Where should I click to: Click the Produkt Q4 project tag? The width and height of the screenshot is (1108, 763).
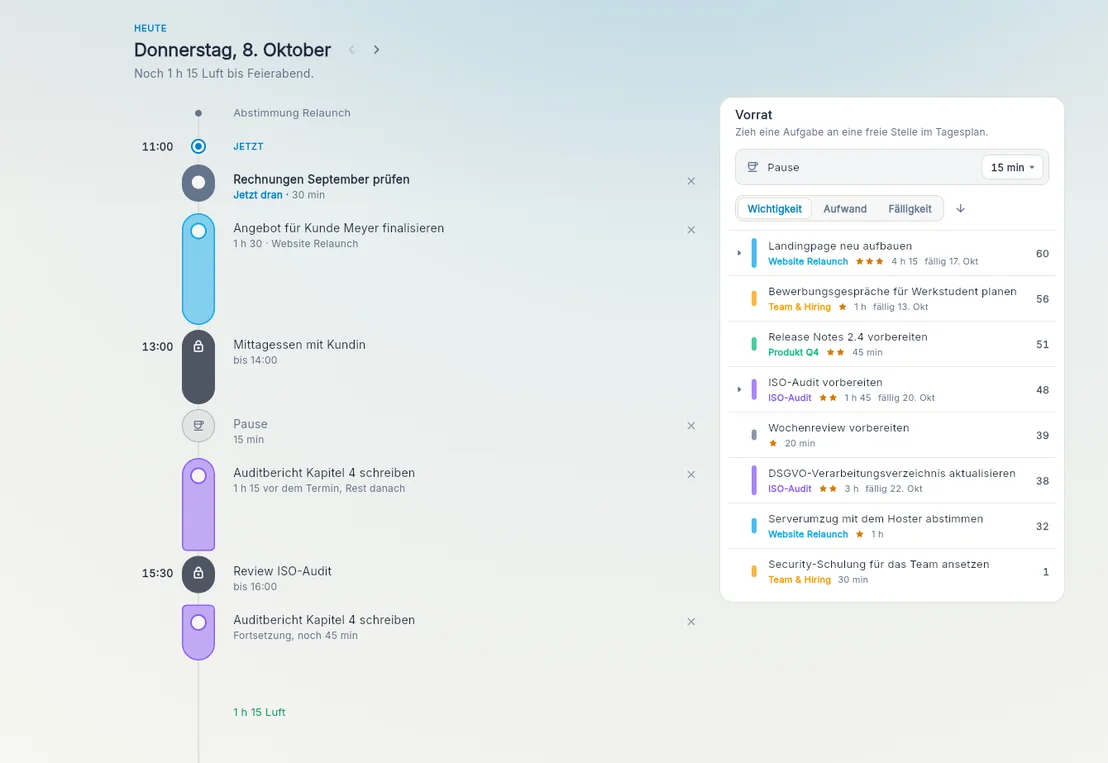pyautogui.click(x=793, y=352)
